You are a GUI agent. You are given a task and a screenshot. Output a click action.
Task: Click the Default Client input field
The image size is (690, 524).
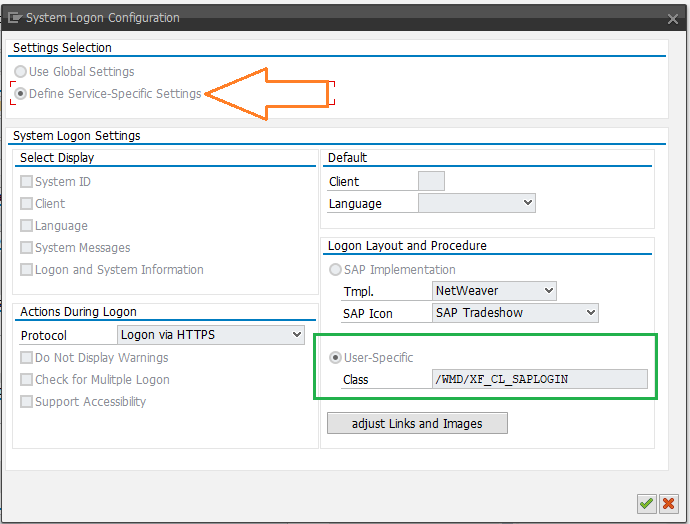[x=431, y=181]
